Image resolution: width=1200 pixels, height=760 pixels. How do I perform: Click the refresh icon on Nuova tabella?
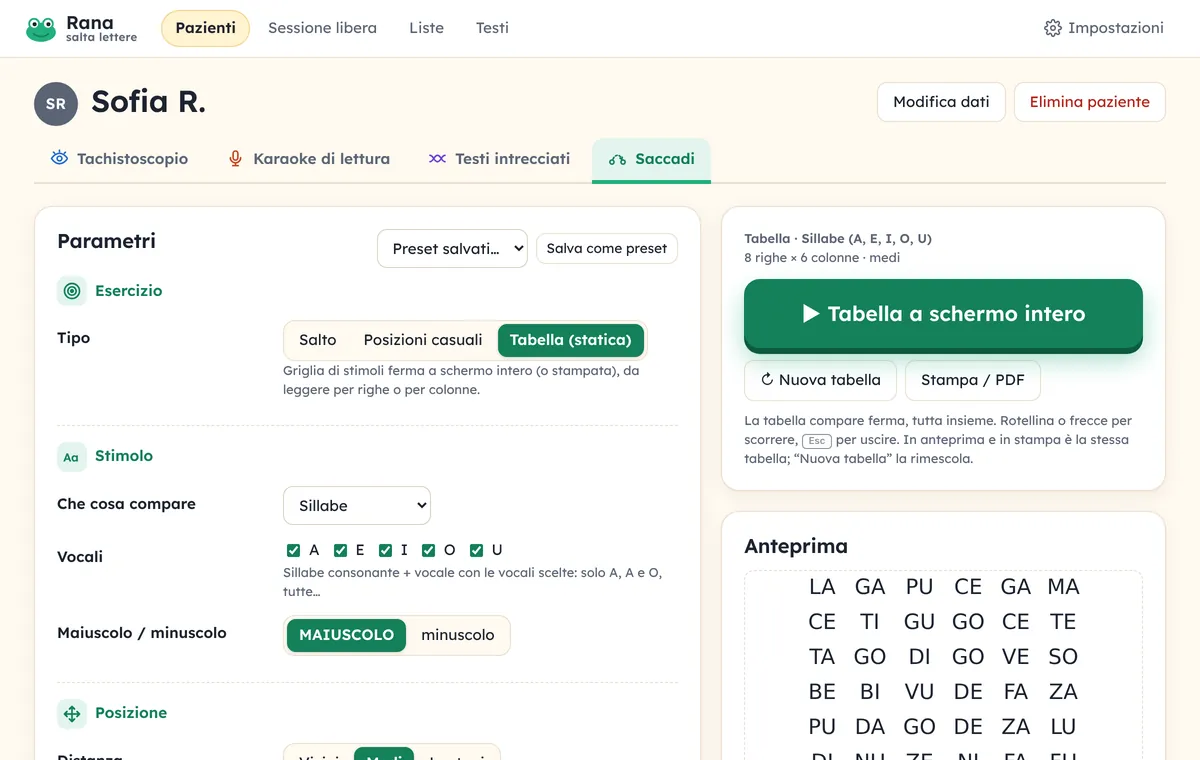(x=767, y=380)
